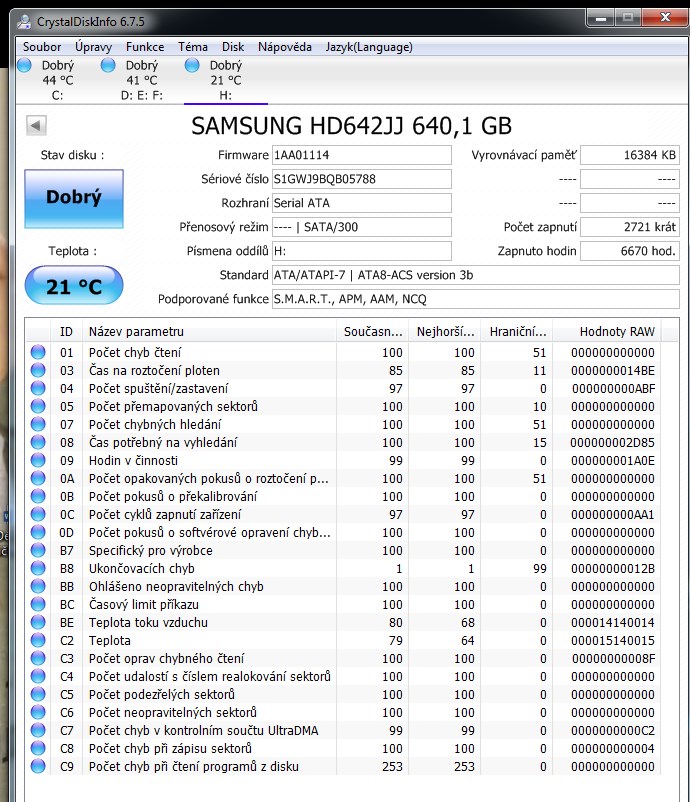Click the CrystalDiskInfo app icon in title bar

pyautogui.click(x=24, y=19)
